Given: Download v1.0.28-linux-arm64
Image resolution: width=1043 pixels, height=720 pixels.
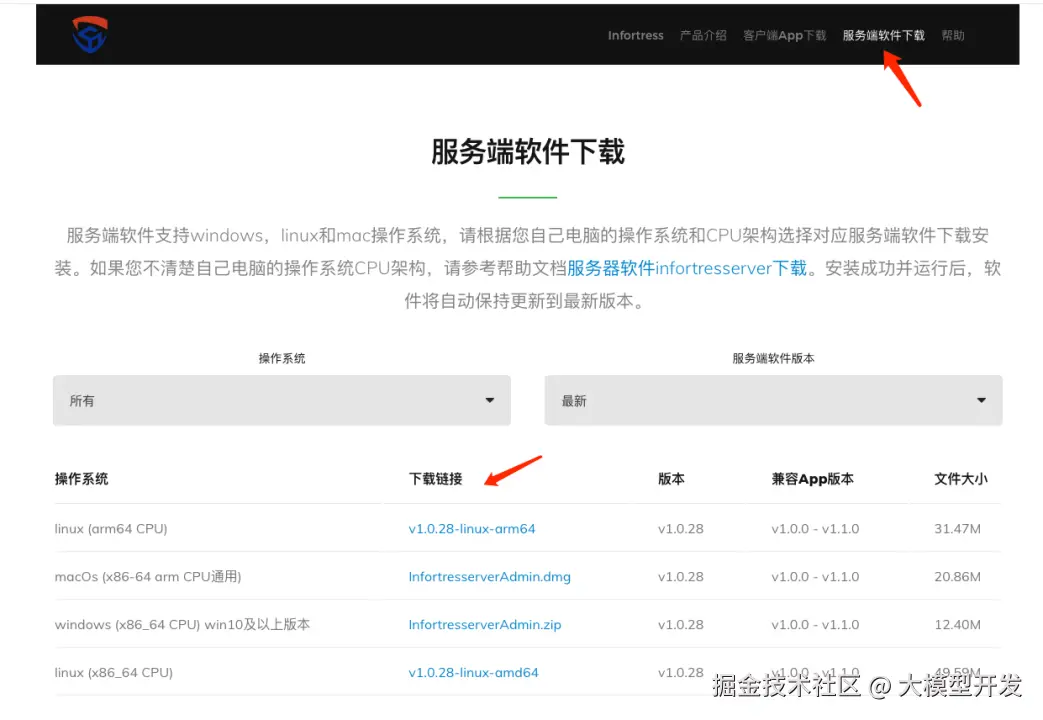Looking at the screenshot, I should coord(472,529).
